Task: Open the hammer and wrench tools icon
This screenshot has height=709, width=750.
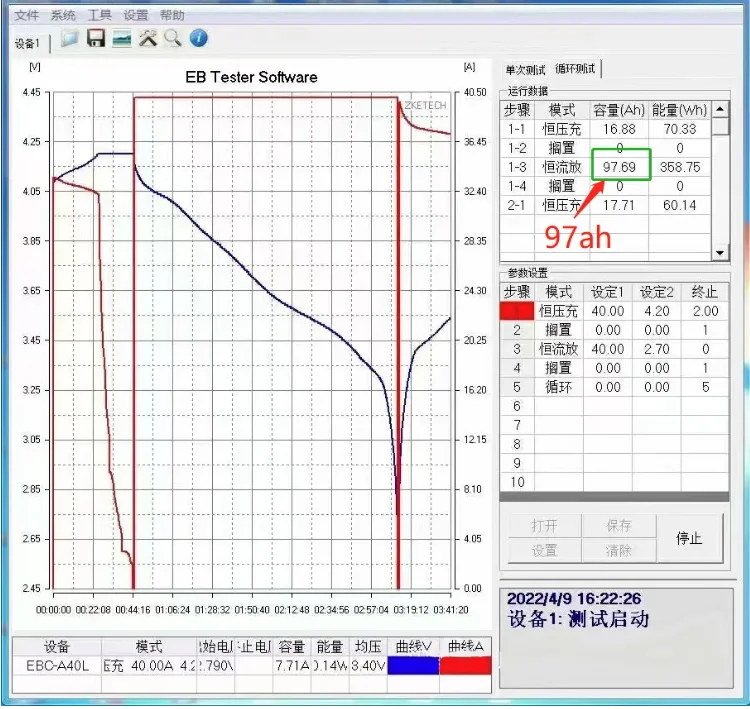Action: (x=148, y=39)
